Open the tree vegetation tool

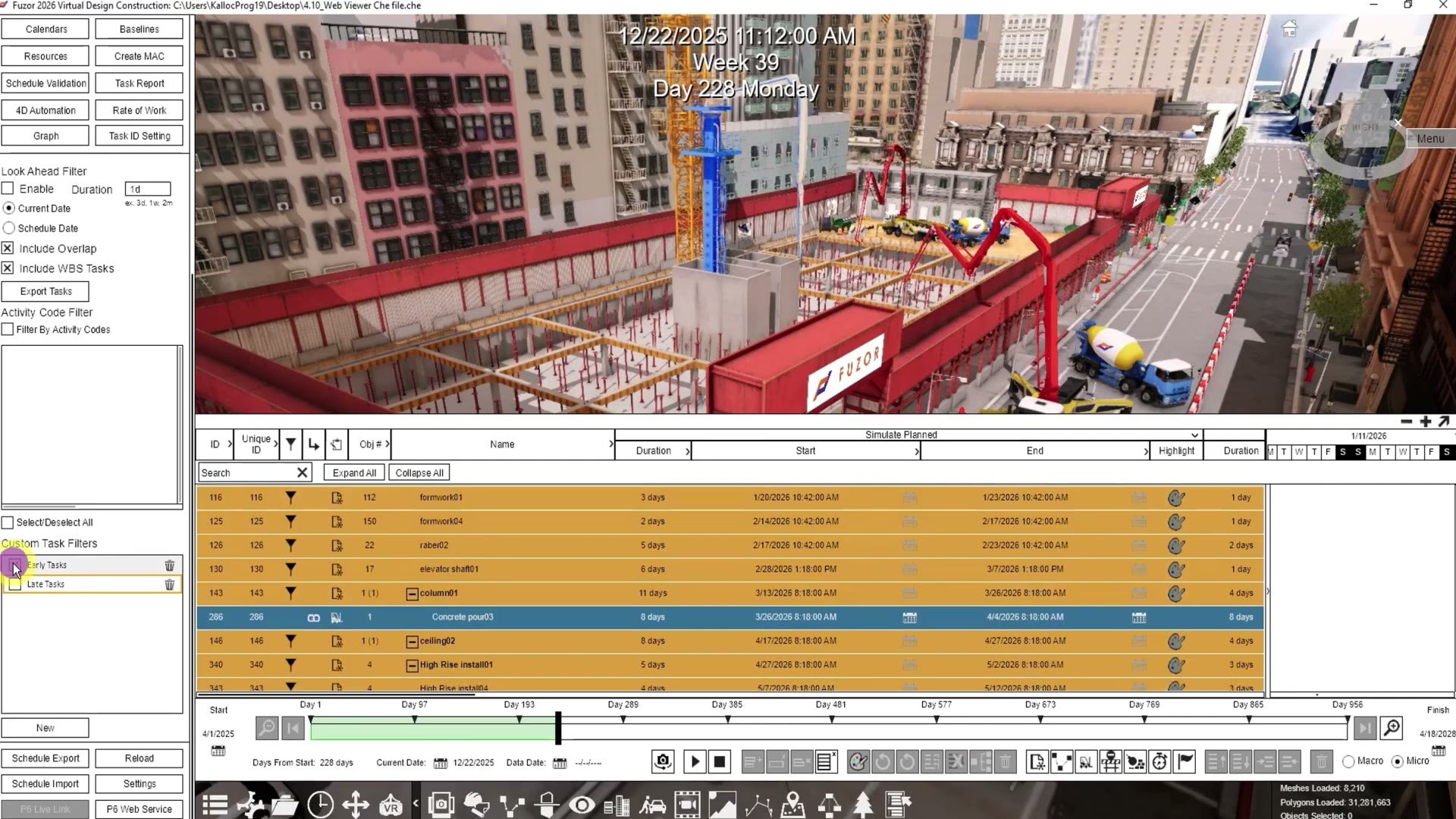click(863, 805)
